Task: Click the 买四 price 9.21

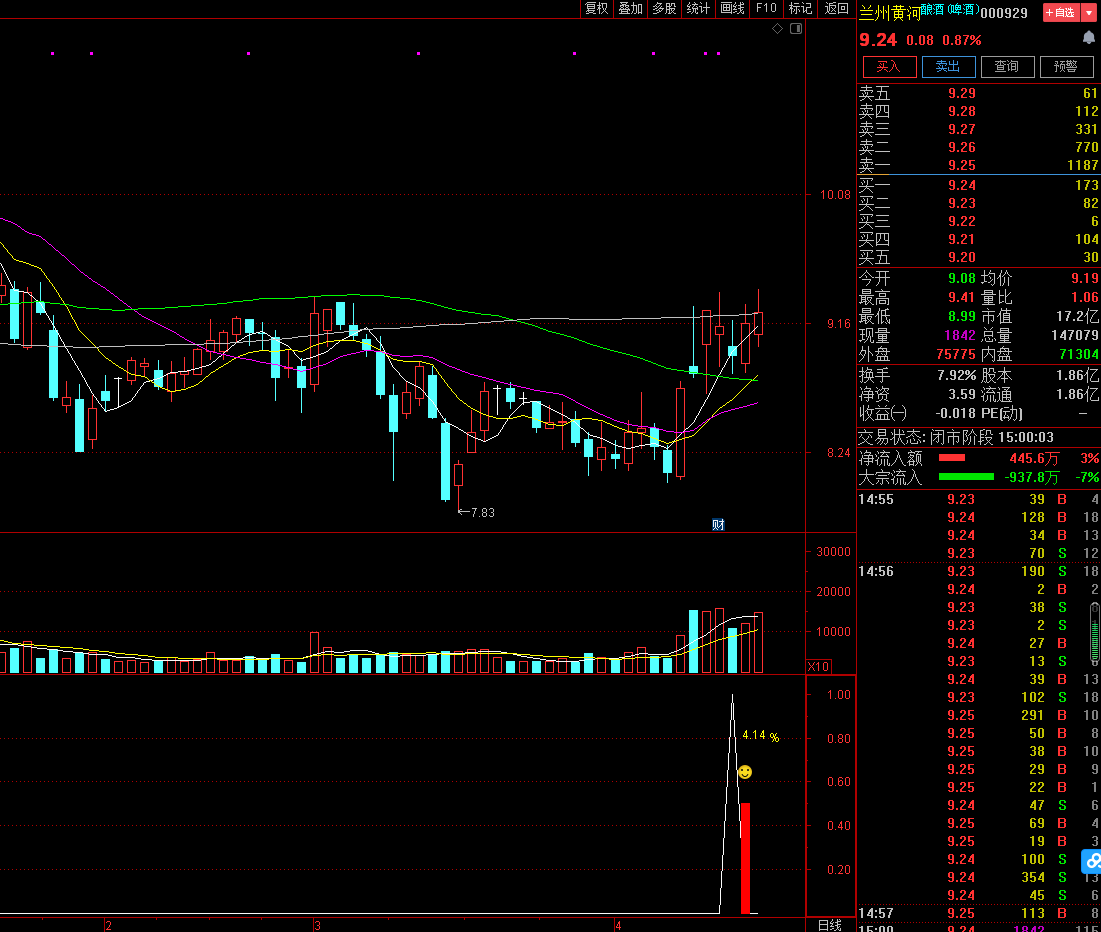Action: 962,239
